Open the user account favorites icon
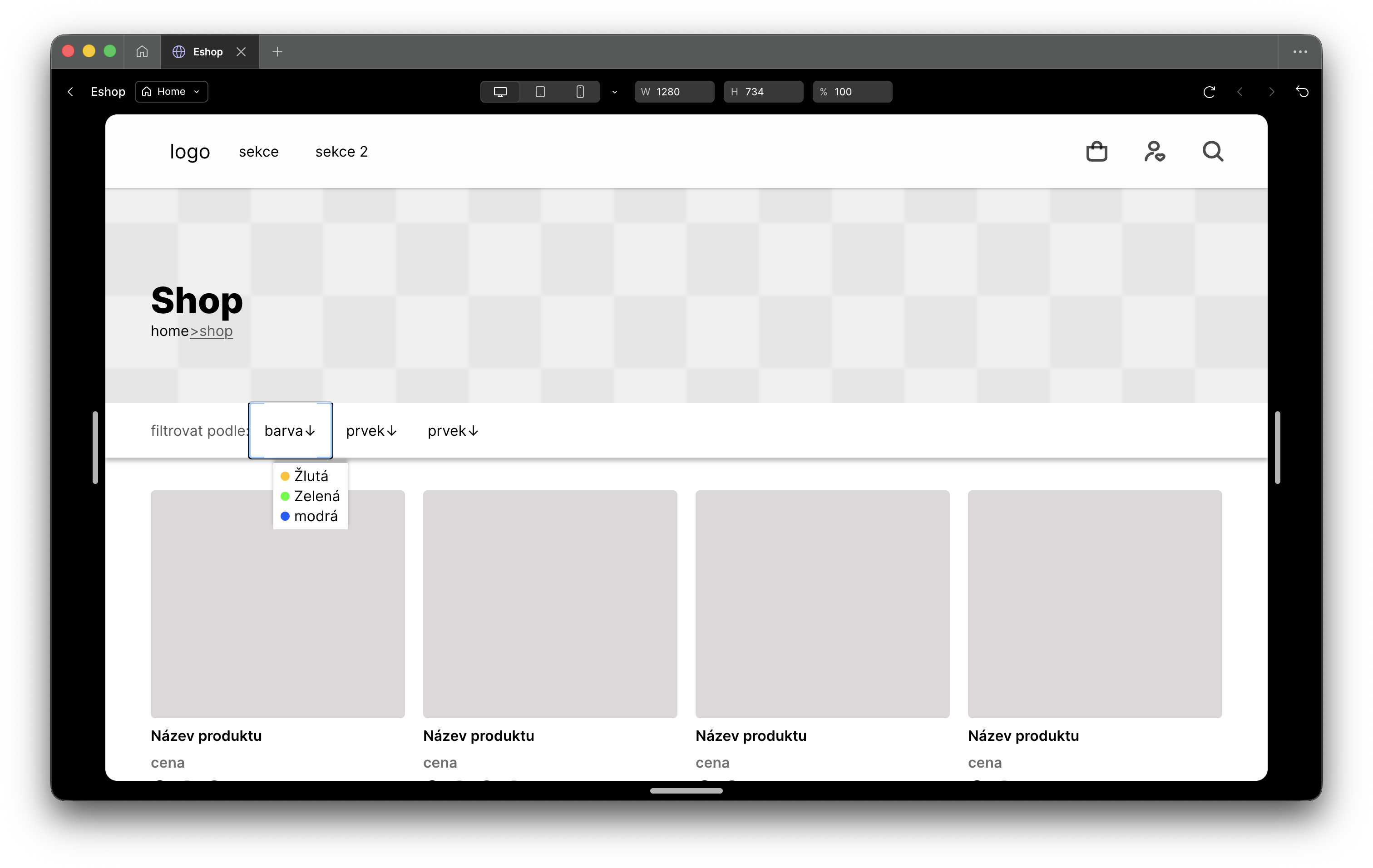This screenshot has width=1373, height=868. click(1155, 152)
